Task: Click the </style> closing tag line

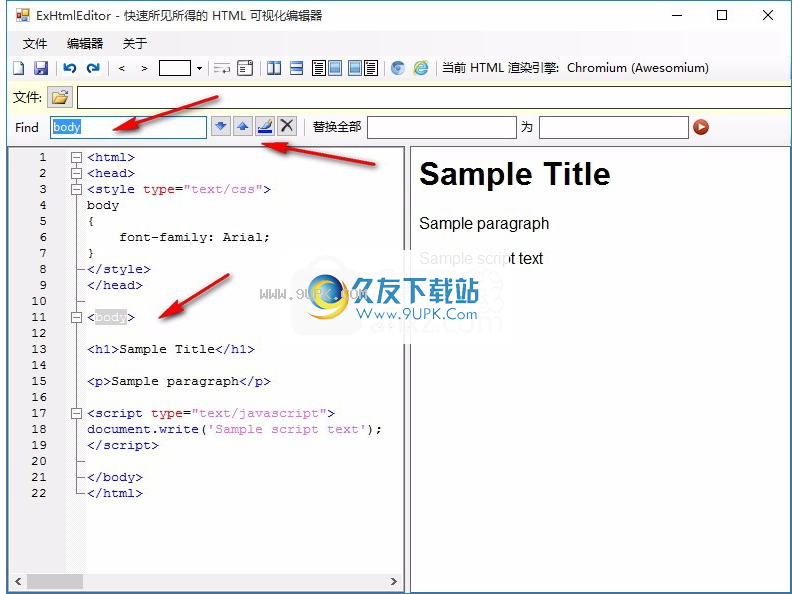Action: (119, 269)
